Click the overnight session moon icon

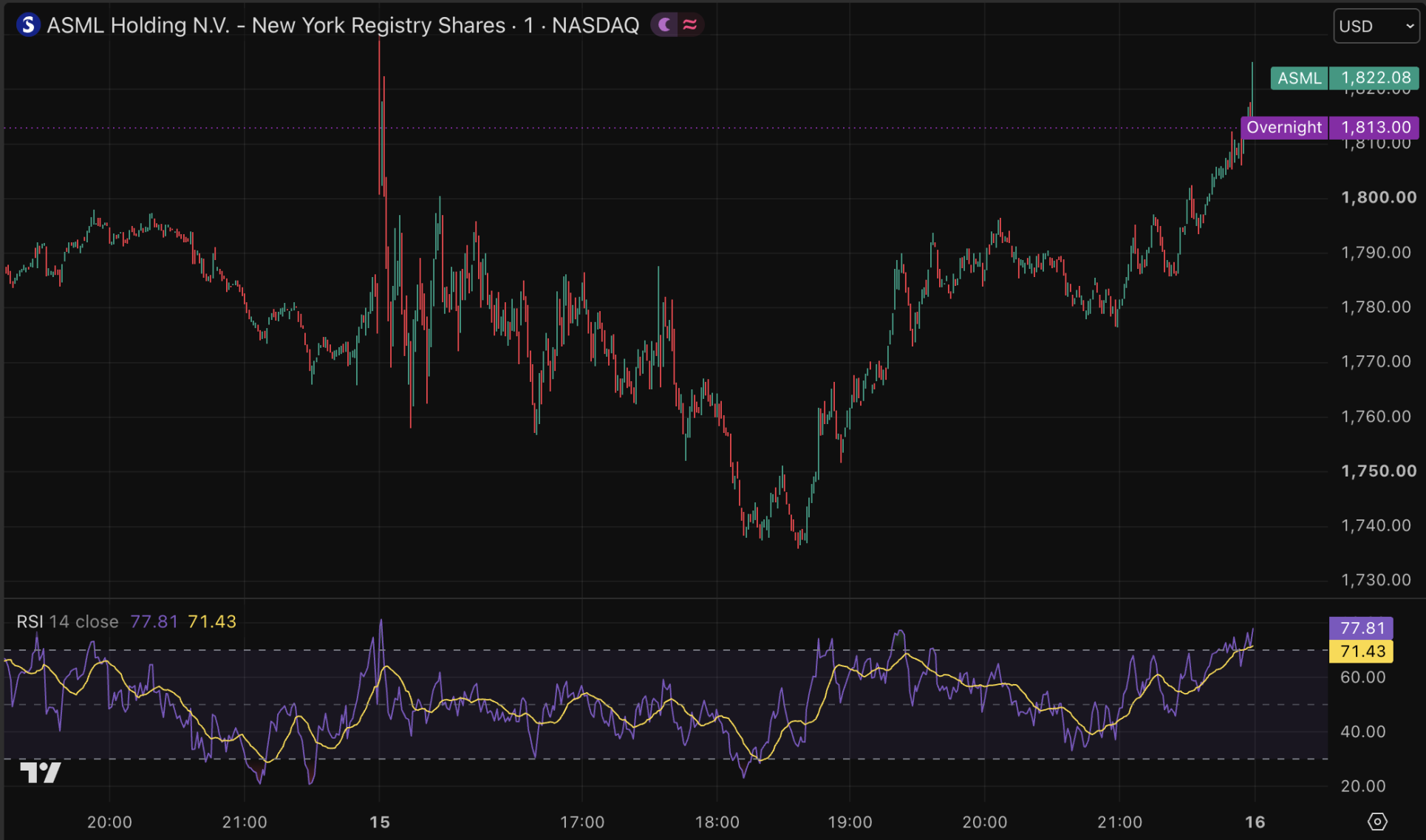(x=666, y=25)
